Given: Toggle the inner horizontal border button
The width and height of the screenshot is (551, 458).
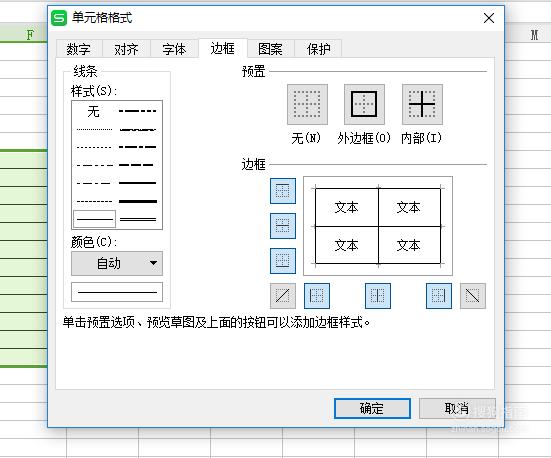Looking at the screenshot, I should tap(283, 226).
